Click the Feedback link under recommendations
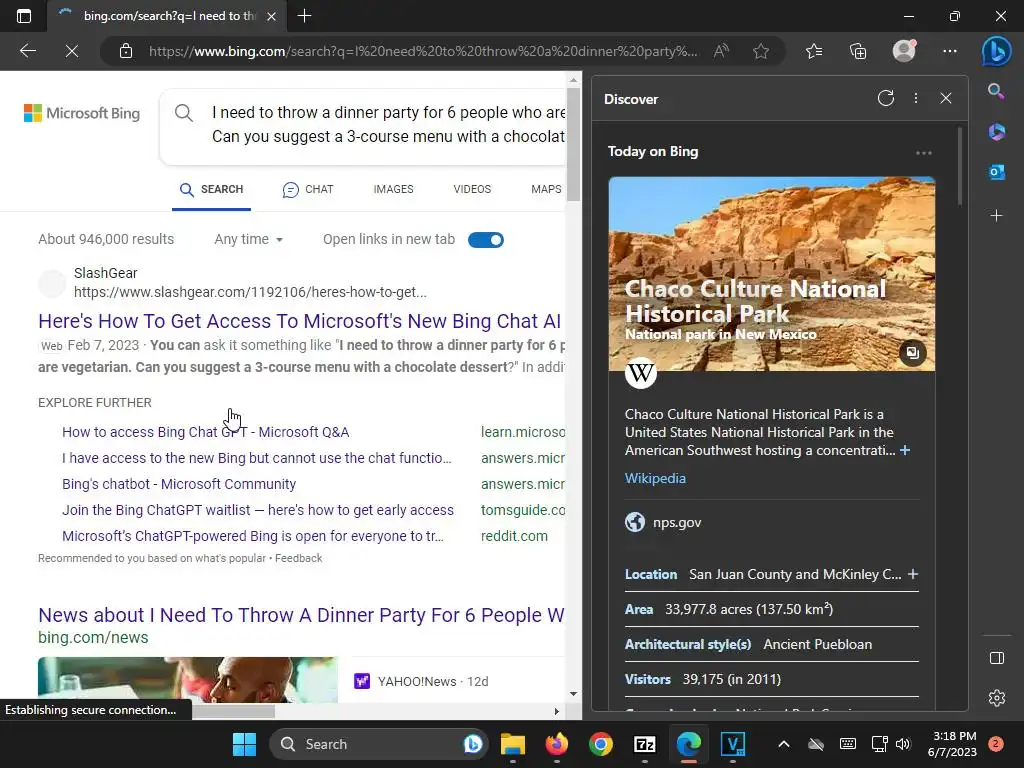 point(298,558)
